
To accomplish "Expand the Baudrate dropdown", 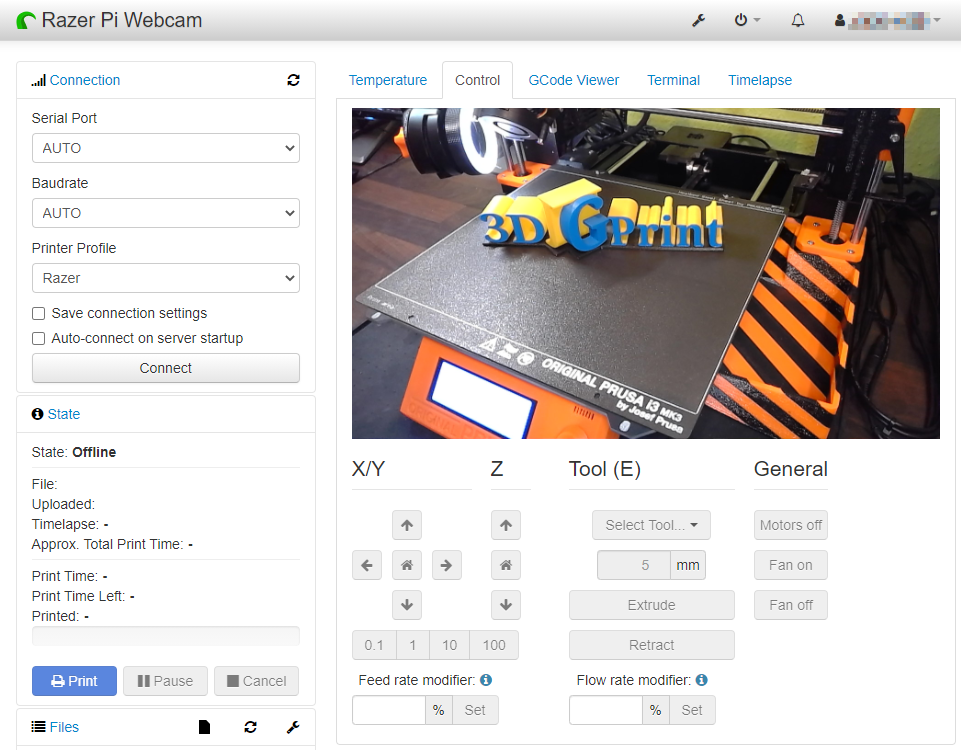I will 165,213.
